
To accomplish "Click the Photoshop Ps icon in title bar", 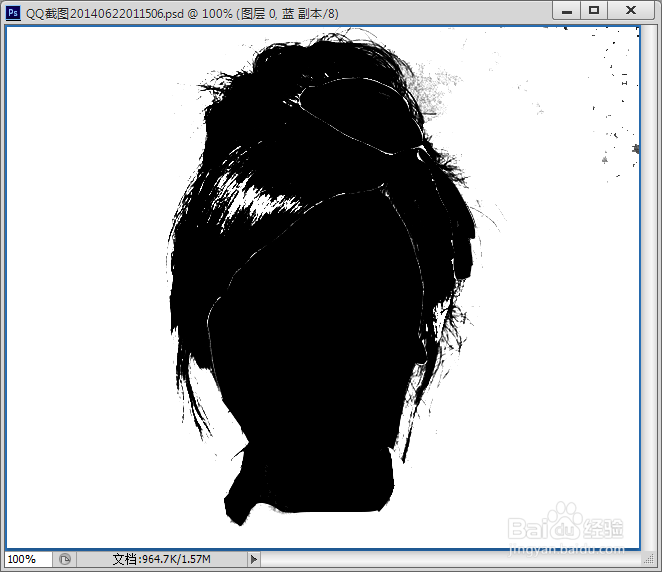I will click(x=13, y=13).
